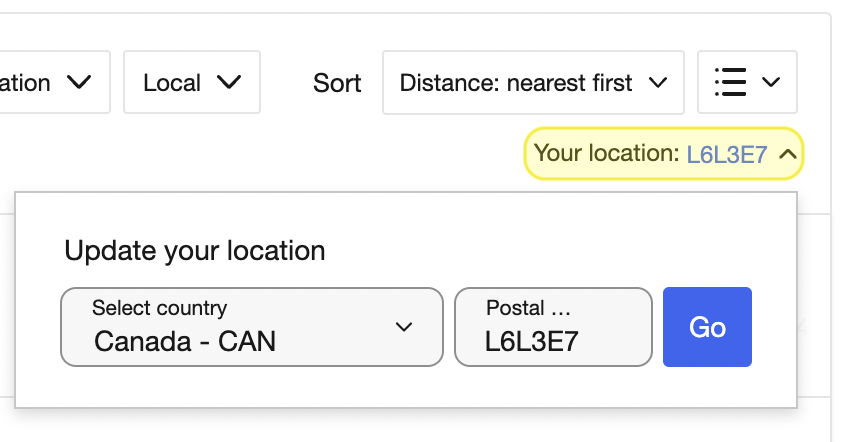Click the "Select country" field label

tap(160, 308)
